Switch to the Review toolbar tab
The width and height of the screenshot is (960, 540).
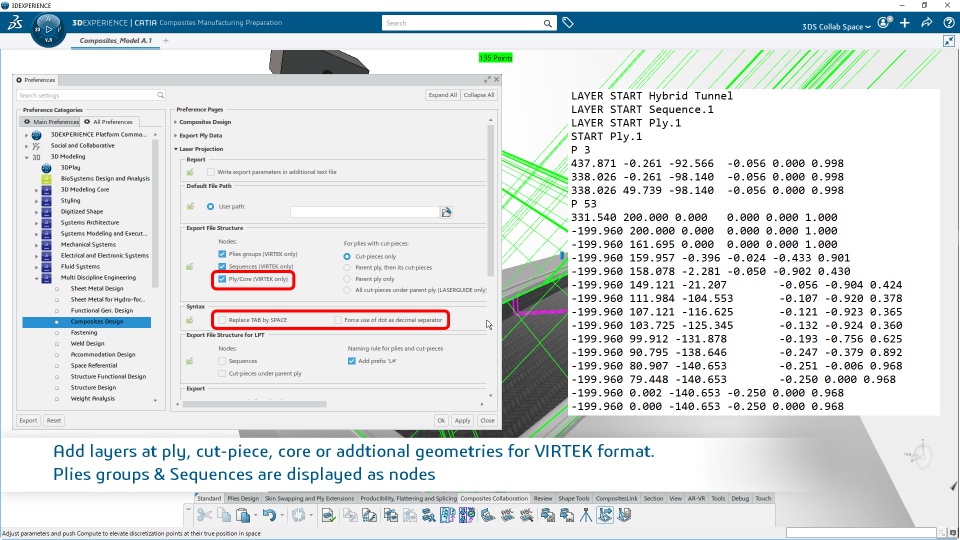pyautogui.click(x=542, y=498)
